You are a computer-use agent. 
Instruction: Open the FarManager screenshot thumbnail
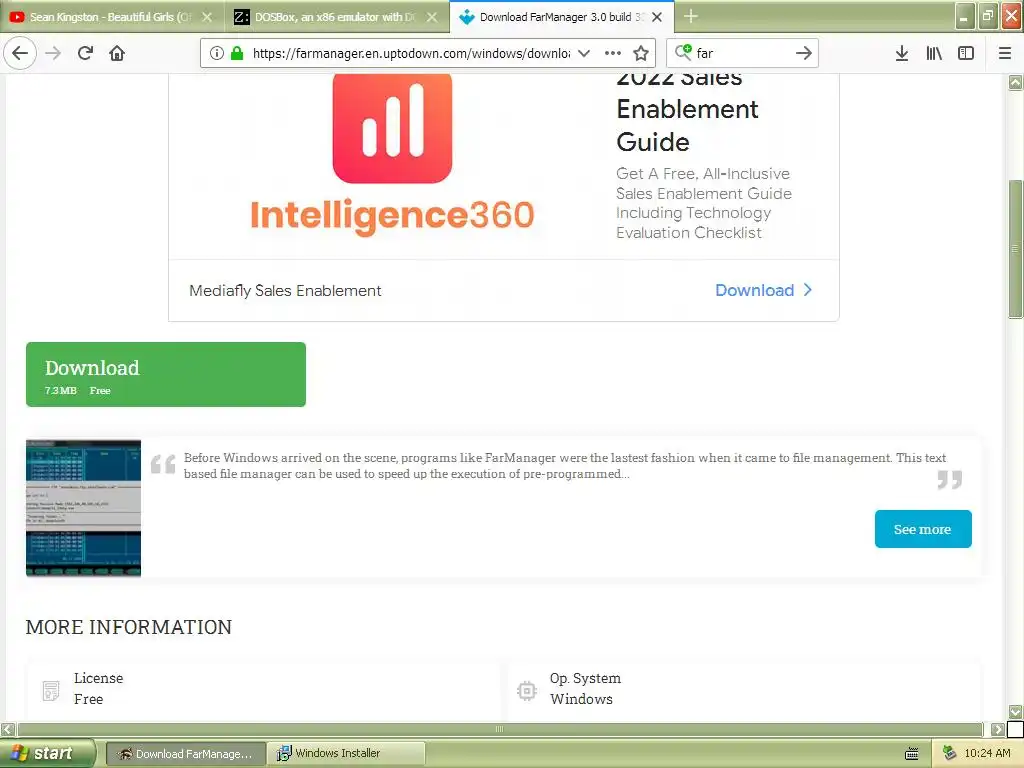point(84,508)
